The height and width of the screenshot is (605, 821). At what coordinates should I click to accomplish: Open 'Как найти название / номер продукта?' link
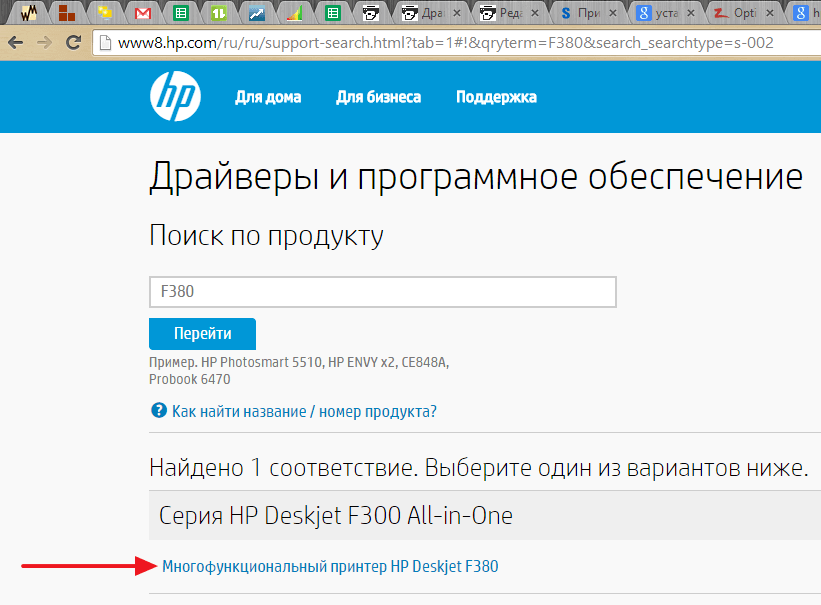click(304, 411)
